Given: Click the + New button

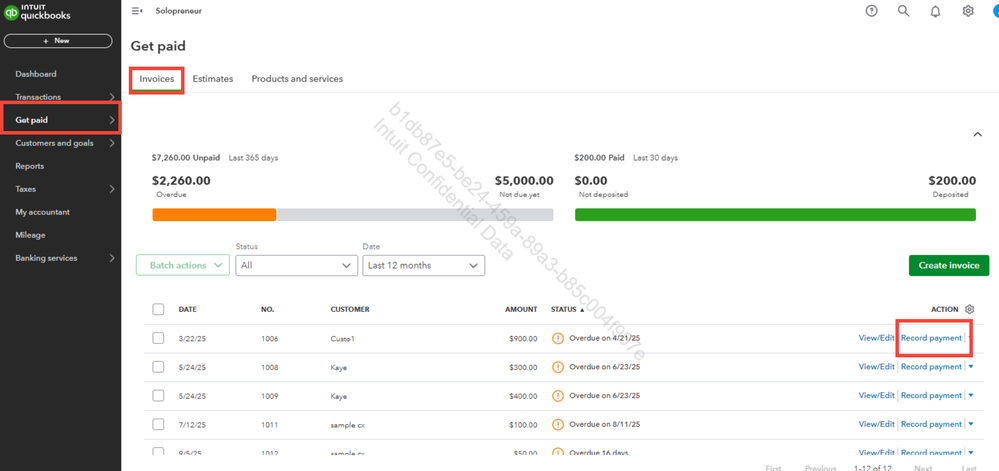Looking at the screenshot, I should [x=58, y=41].
